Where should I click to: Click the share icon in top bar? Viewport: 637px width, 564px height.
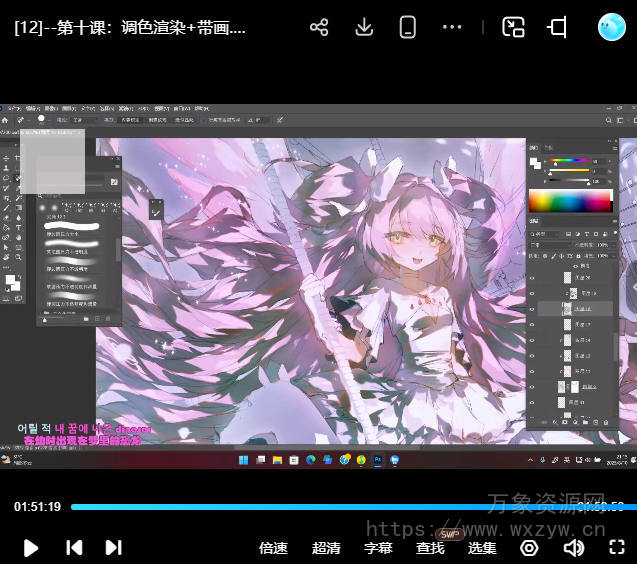coord(319,28)
